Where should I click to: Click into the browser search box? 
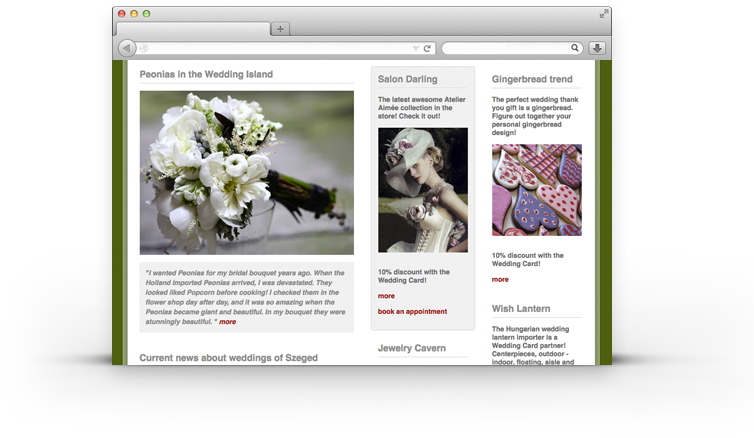[x=505, y=48]
